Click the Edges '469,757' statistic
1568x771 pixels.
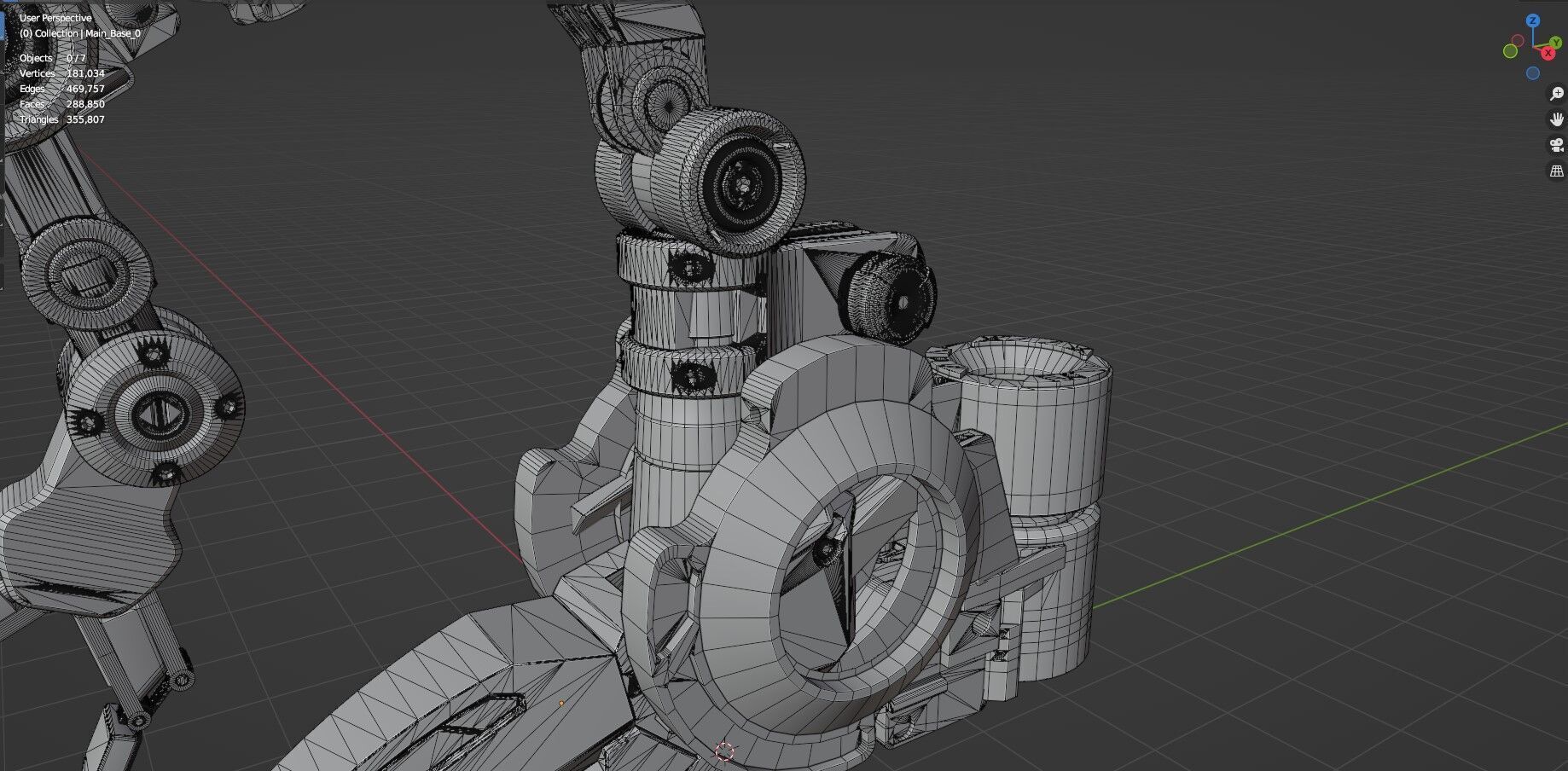(x=85, y=89)
